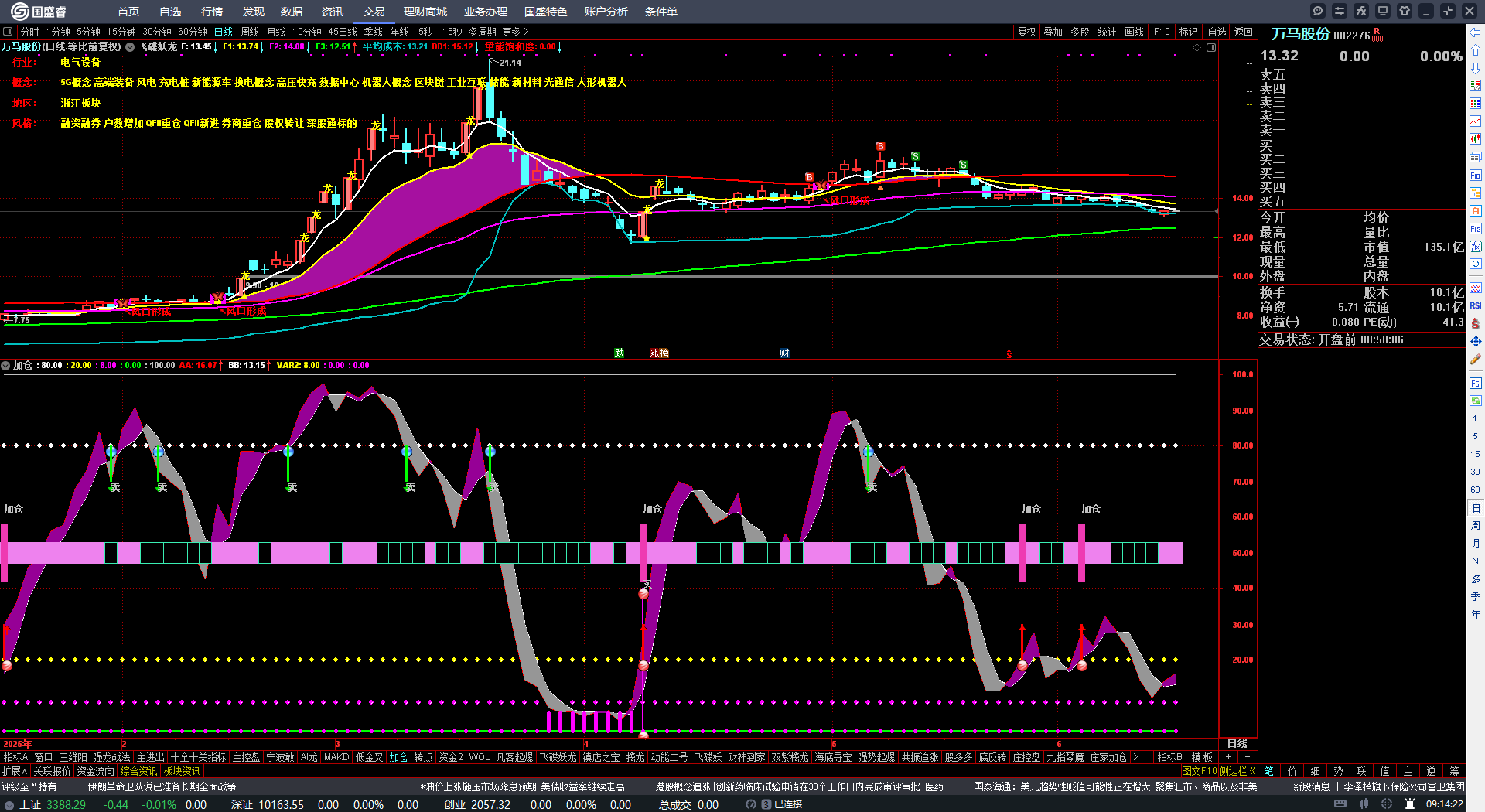Viewport: 1485px width, 812px height.
Task: Click the up arrow in right sidebar
Action: pos(1476,50)
